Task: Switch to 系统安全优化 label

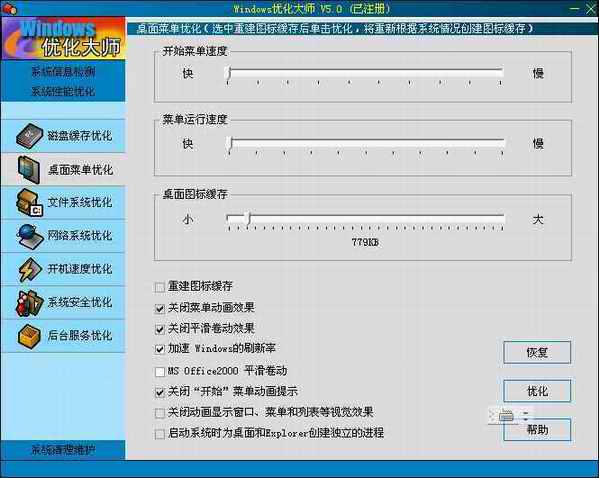Action: tap(80, 303)
